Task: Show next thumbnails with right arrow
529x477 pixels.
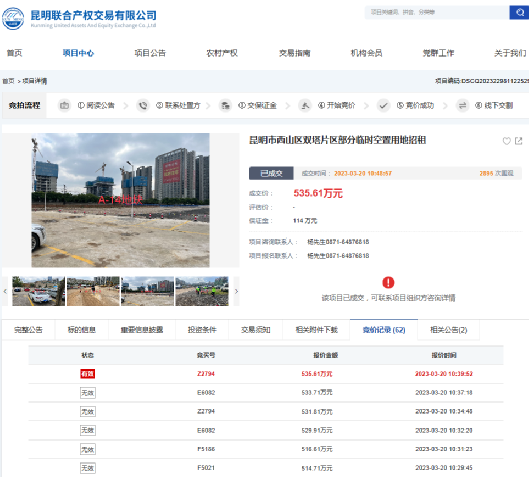Action: point(236,291)
